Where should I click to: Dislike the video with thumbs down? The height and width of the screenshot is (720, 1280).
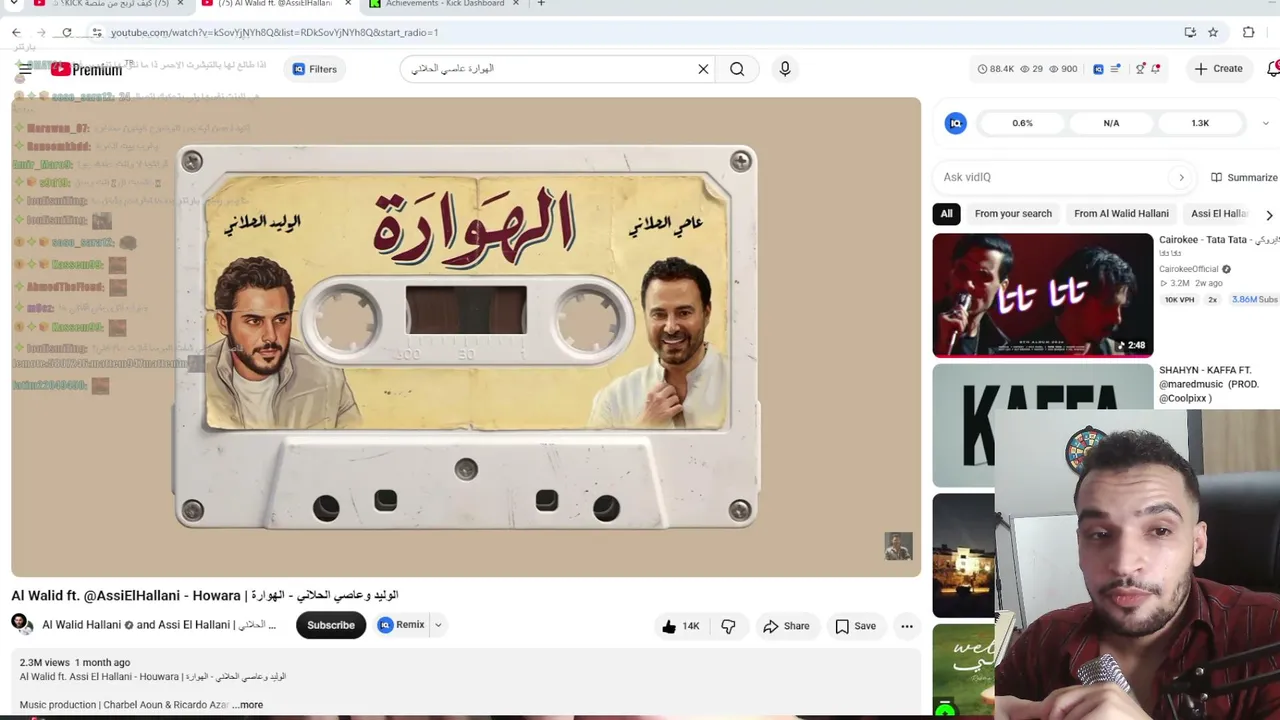728,626
